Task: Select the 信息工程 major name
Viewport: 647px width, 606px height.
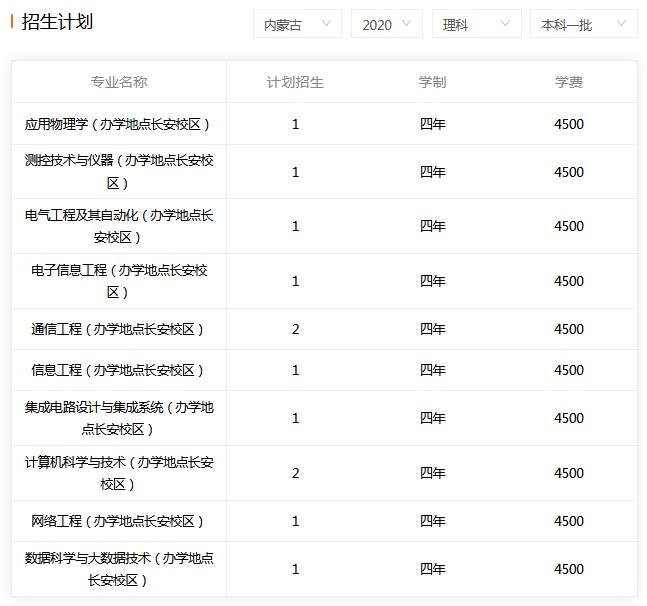Action: click(117, 370)
